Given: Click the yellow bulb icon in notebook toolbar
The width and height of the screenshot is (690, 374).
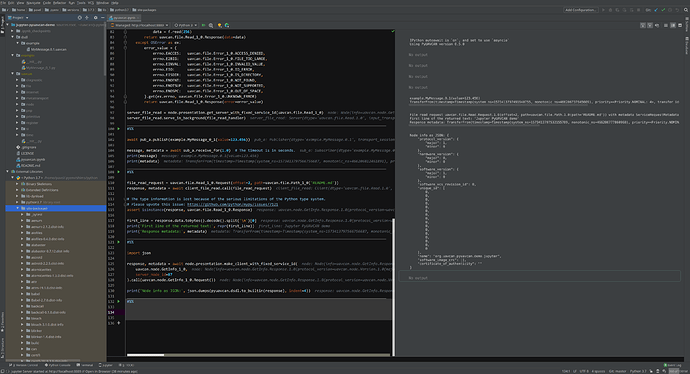Looking at the screenshot, I should click(219, 25).
